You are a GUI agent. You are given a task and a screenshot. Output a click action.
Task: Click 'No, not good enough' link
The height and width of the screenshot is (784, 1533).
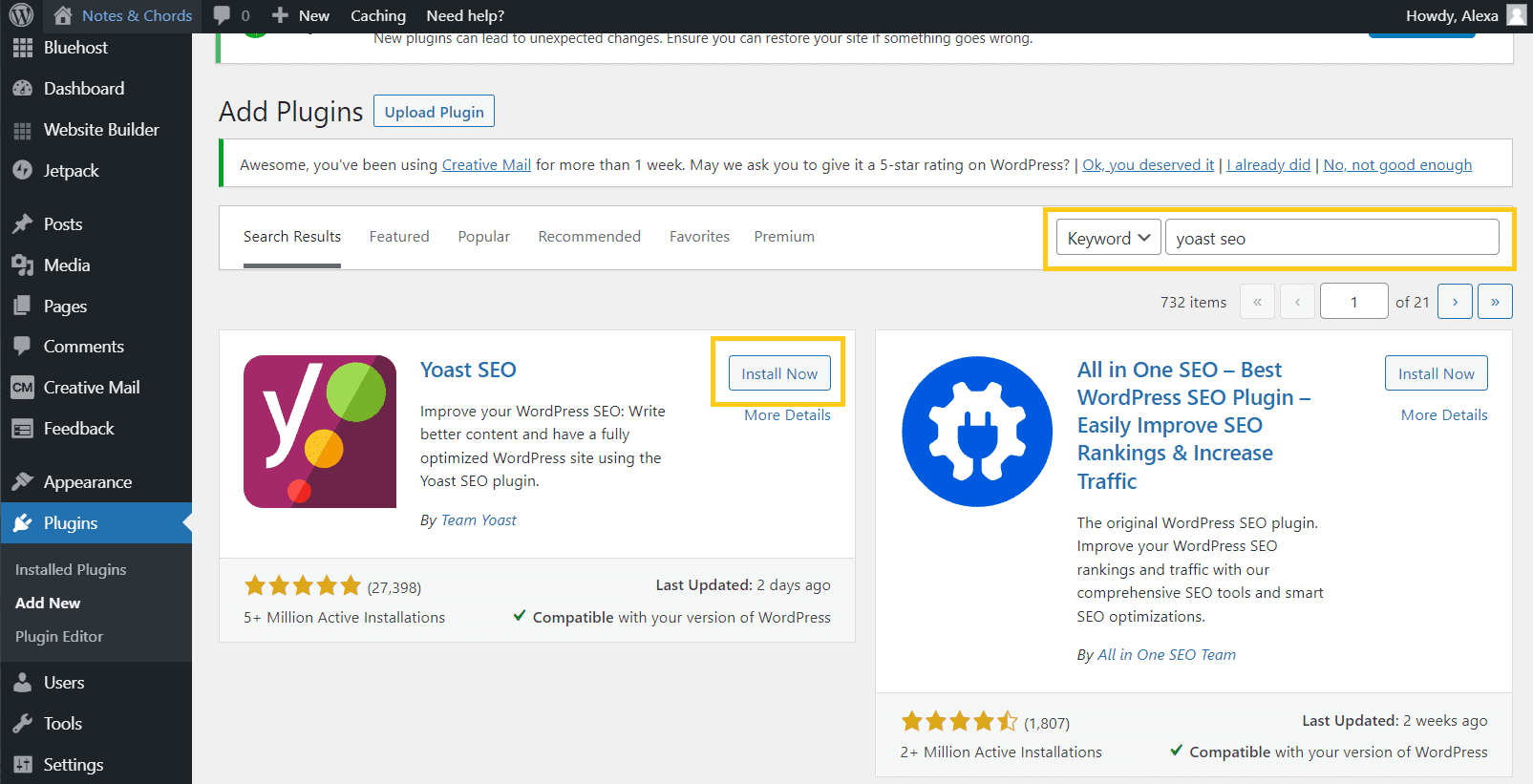1397,165
